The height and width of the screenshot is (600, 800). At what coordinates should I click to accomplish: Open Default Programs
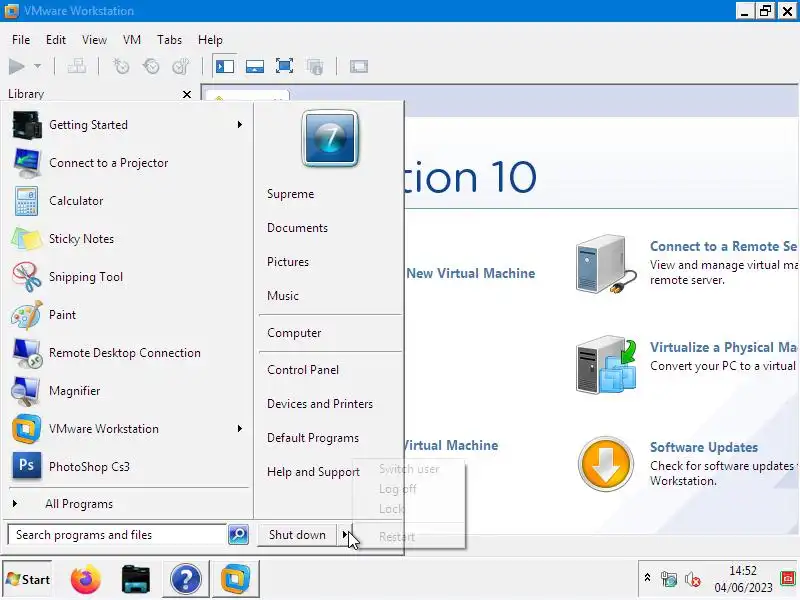click(x=313, y=438)
